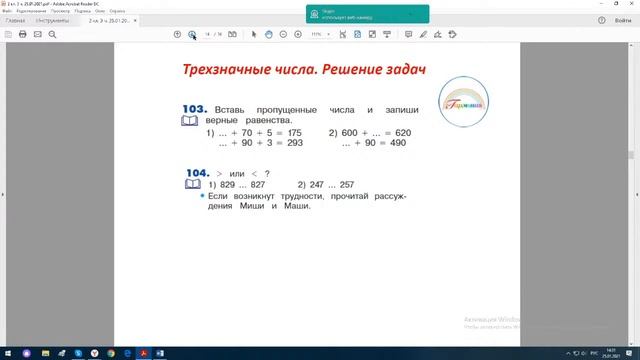Open the Sign document tool

438,34
